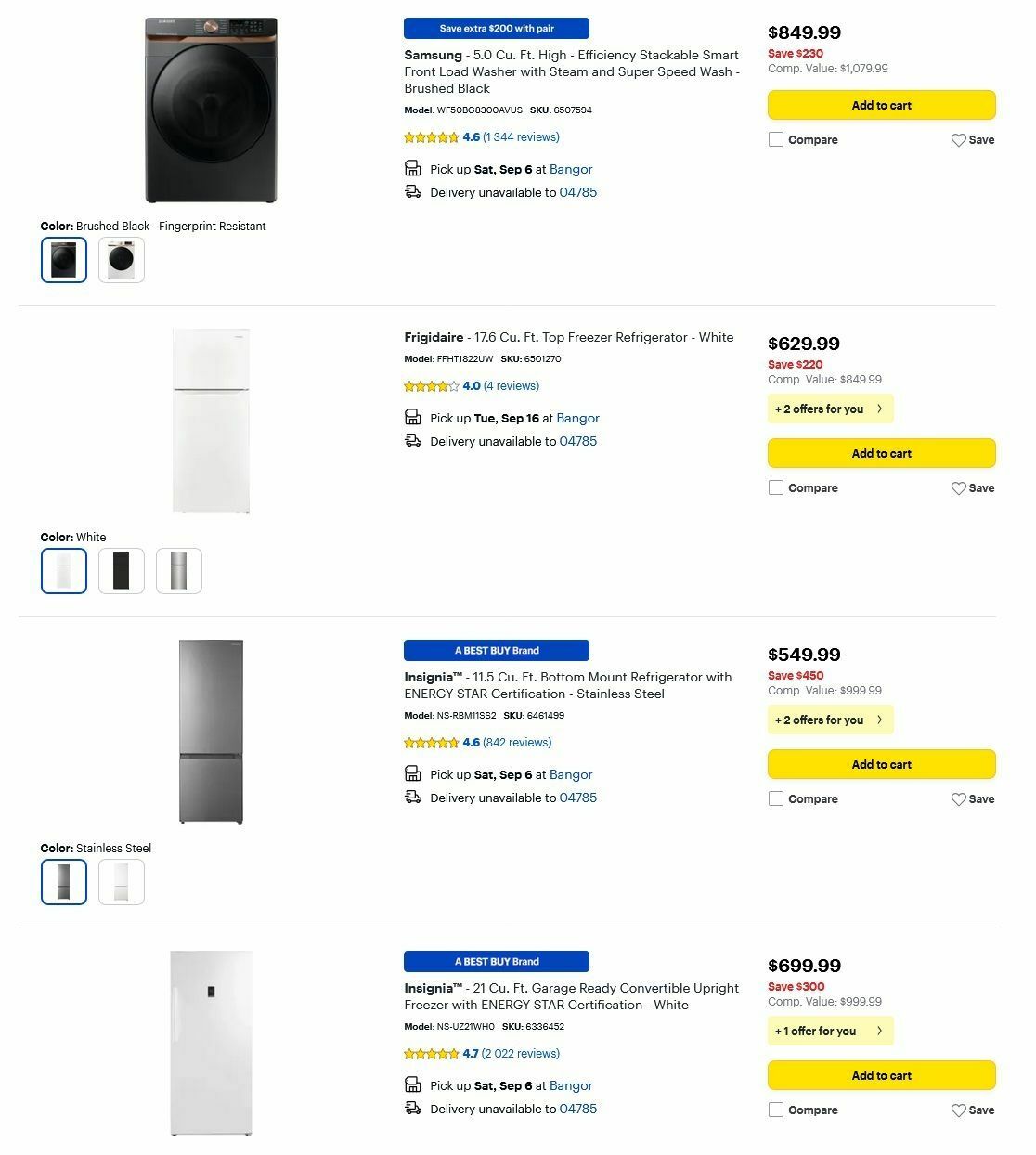Click the star rating on the Samsung washer

pyautogui.click(x=431, y=136)
